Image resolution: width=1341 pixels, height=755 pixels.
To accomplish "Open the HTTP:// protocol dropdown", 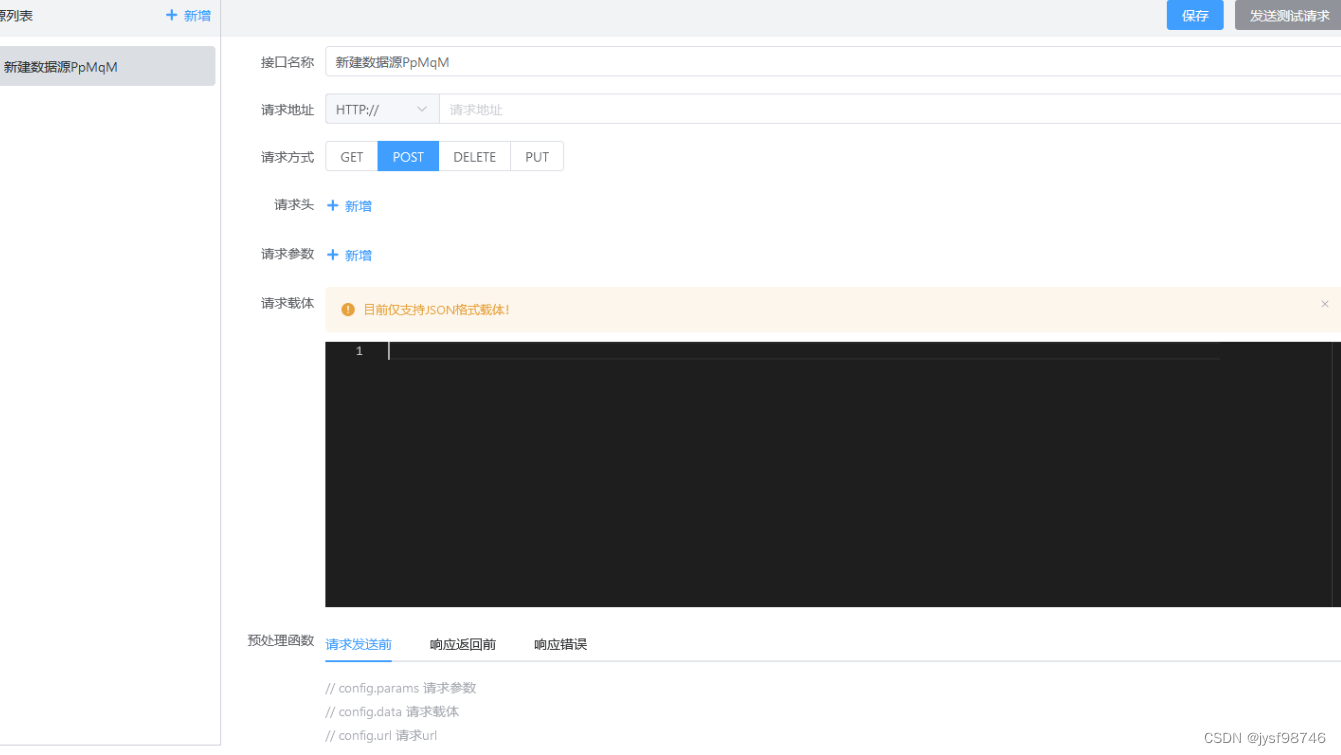I will (x=382, y=109).
